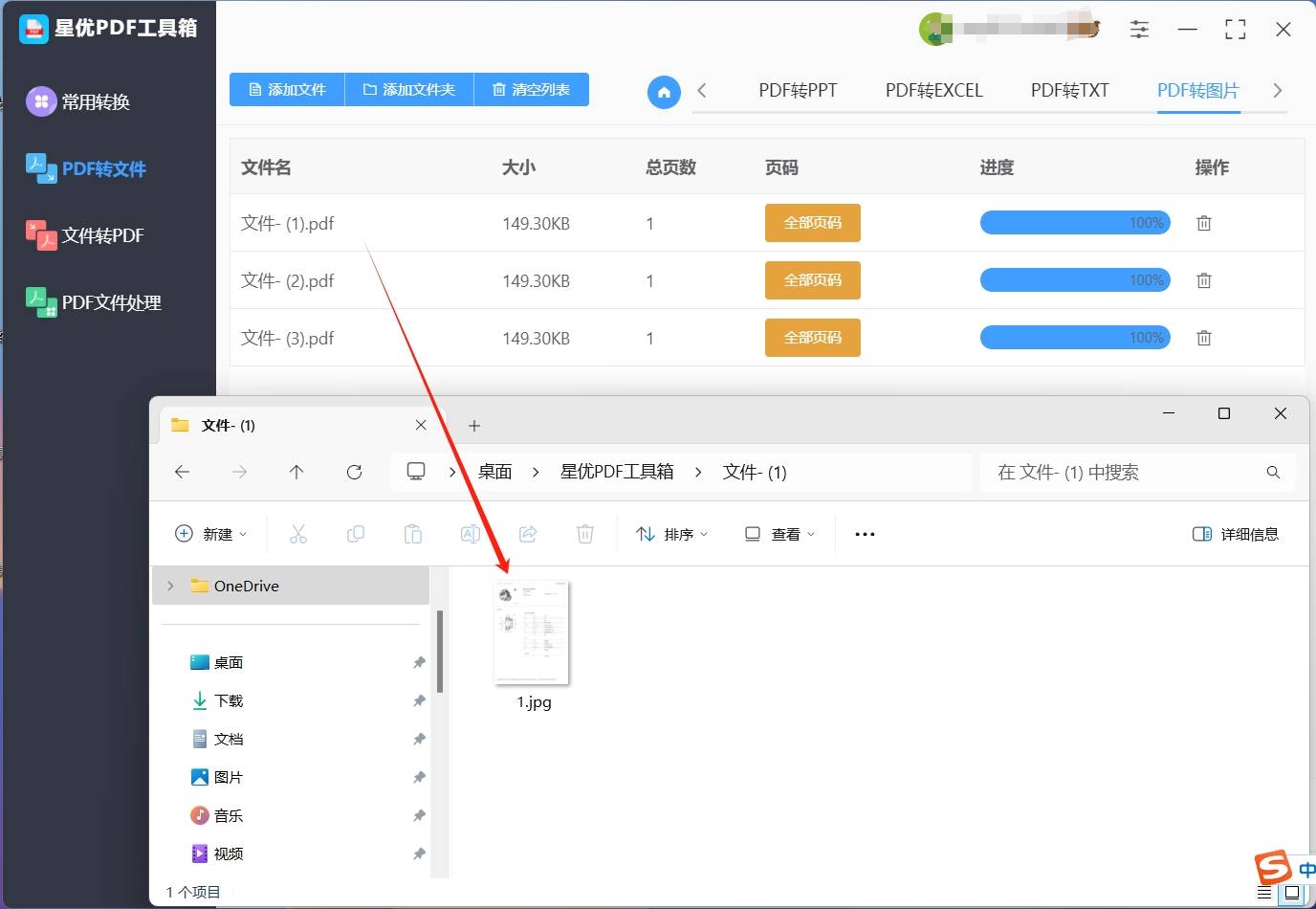Add a new Explorer tab

[x=474, y=426]
